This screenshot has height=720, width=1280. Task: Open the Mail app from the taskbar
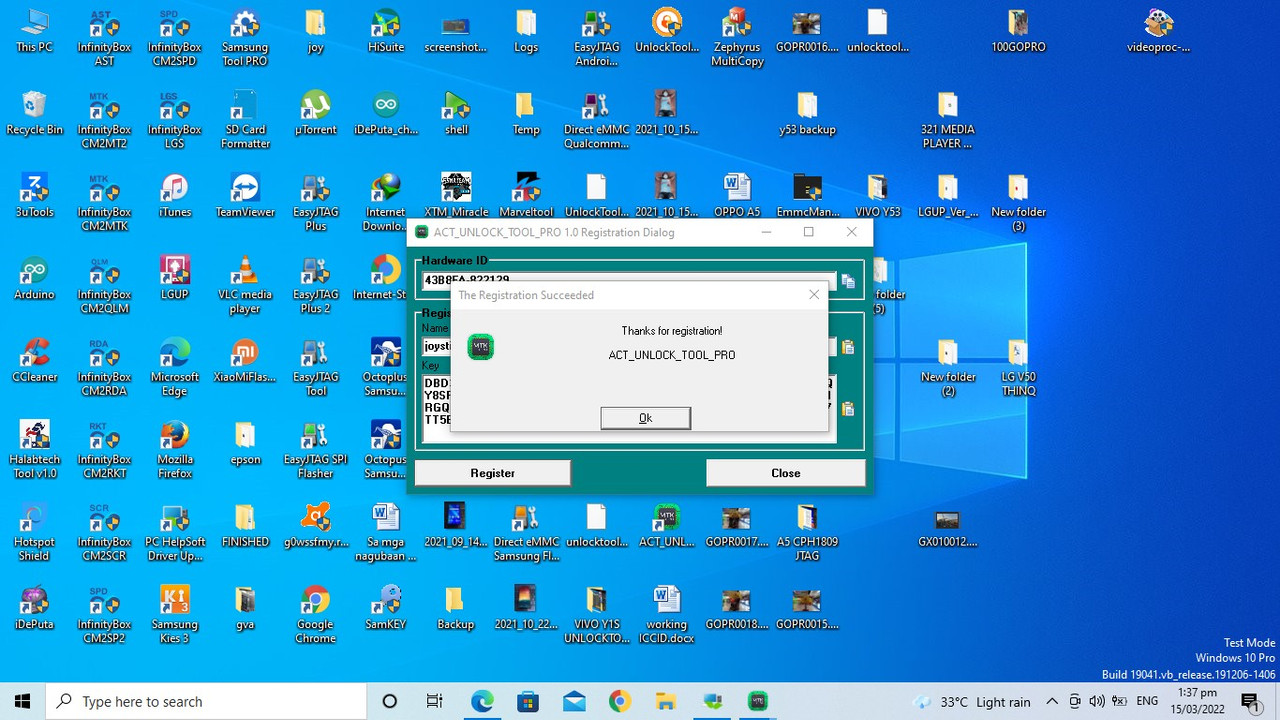point(574,701)
